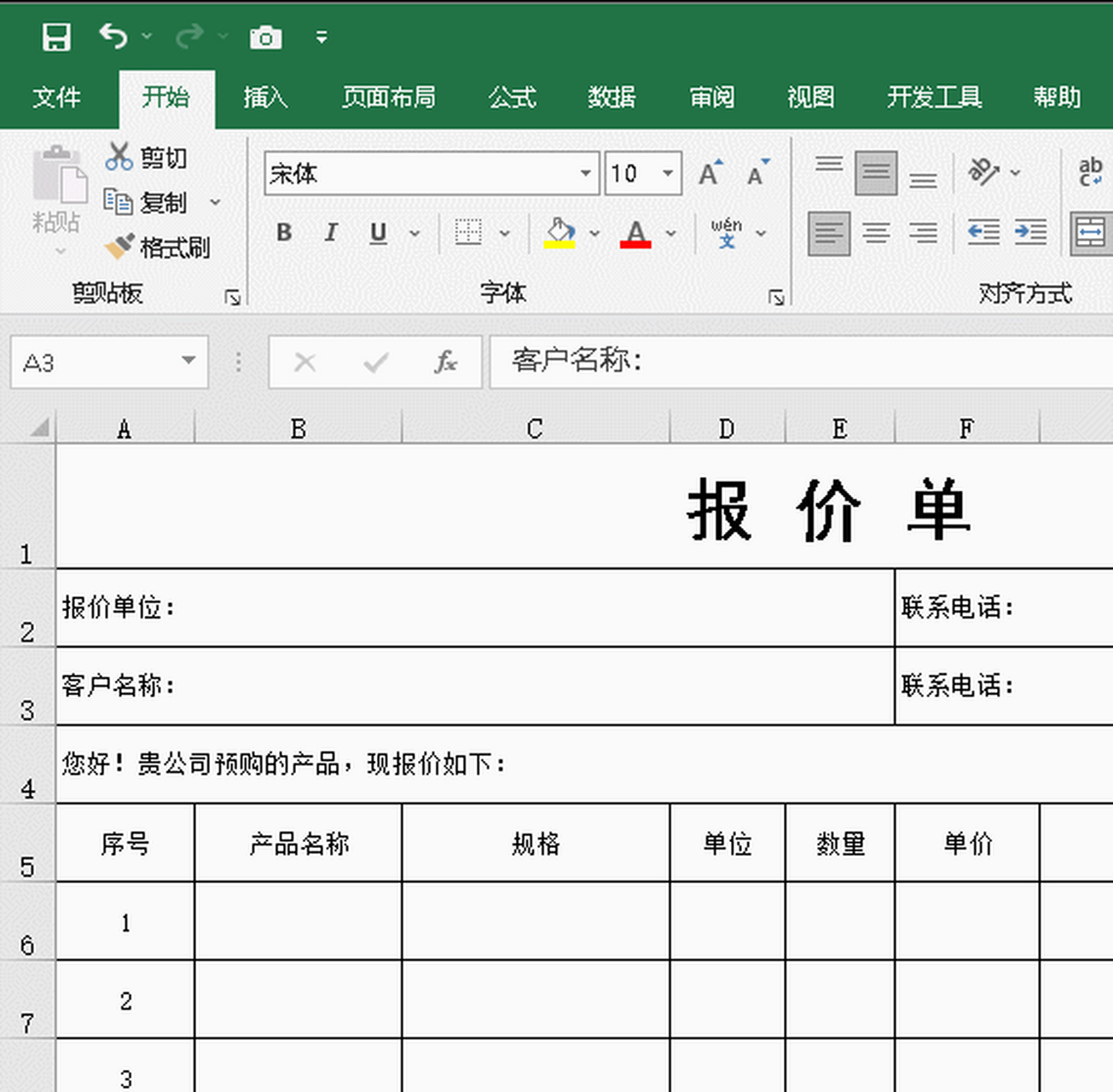1113x1092 pixels.
Task: Click the wén phonetic guide icon
Action: (726, 232)
